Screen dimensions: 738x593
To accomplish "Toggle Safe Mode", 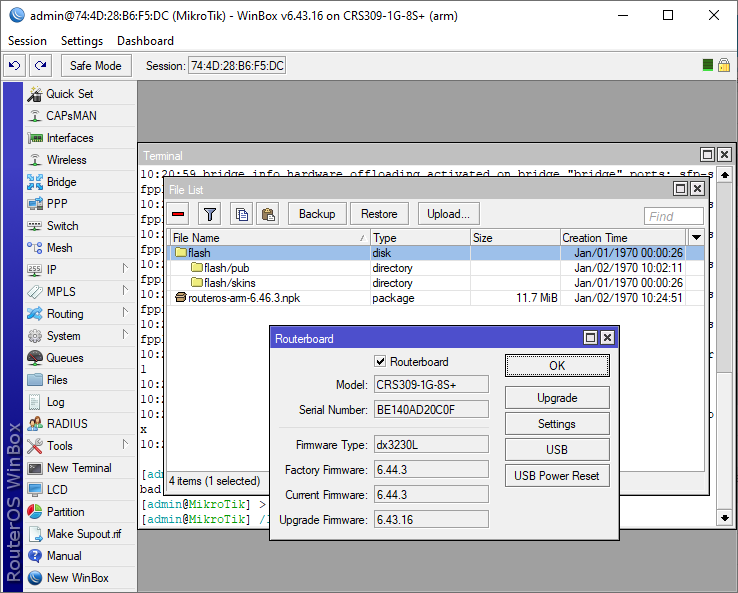I will tap(96, 65).
